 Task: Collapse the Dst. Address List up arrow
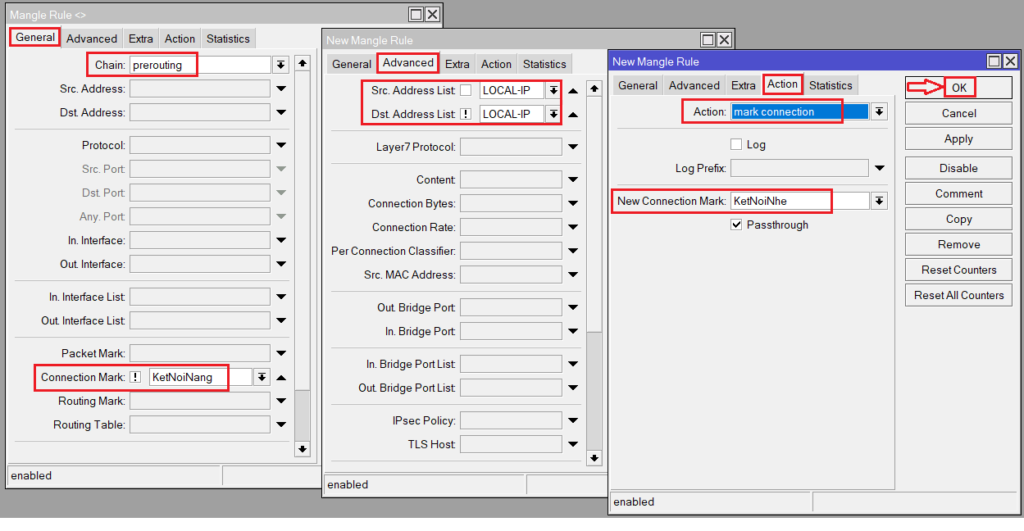573,115
